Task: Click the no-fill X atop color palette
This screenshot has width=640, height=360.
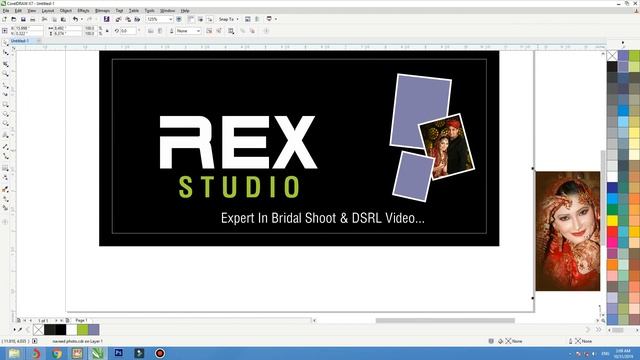Action: (612, 56)
